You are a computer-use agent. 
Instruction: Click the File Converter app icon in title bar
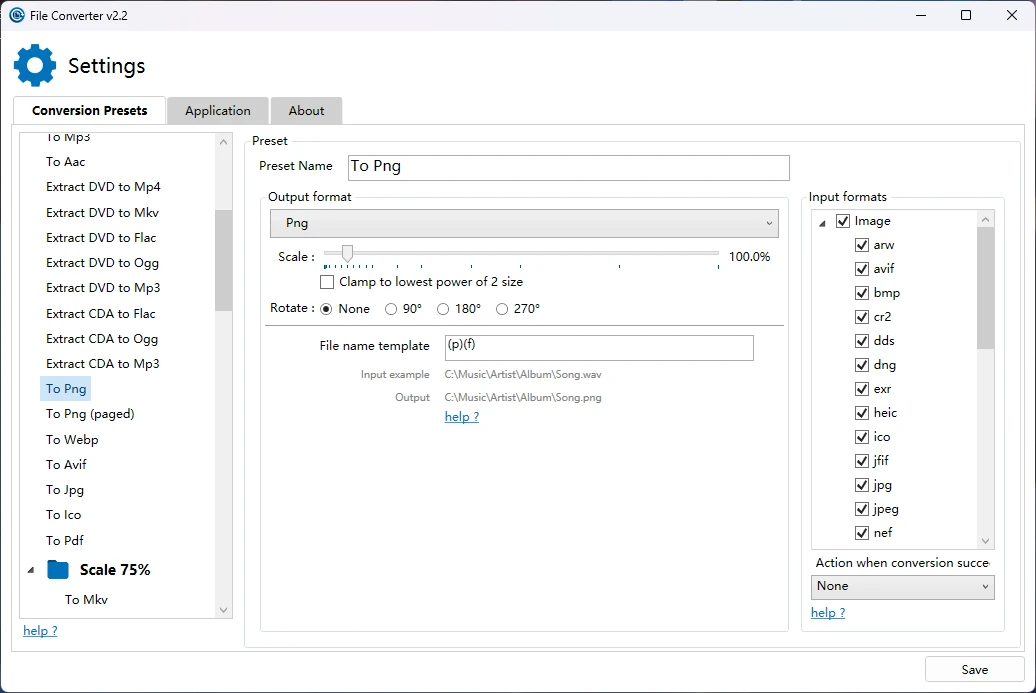tap(17, 15)
